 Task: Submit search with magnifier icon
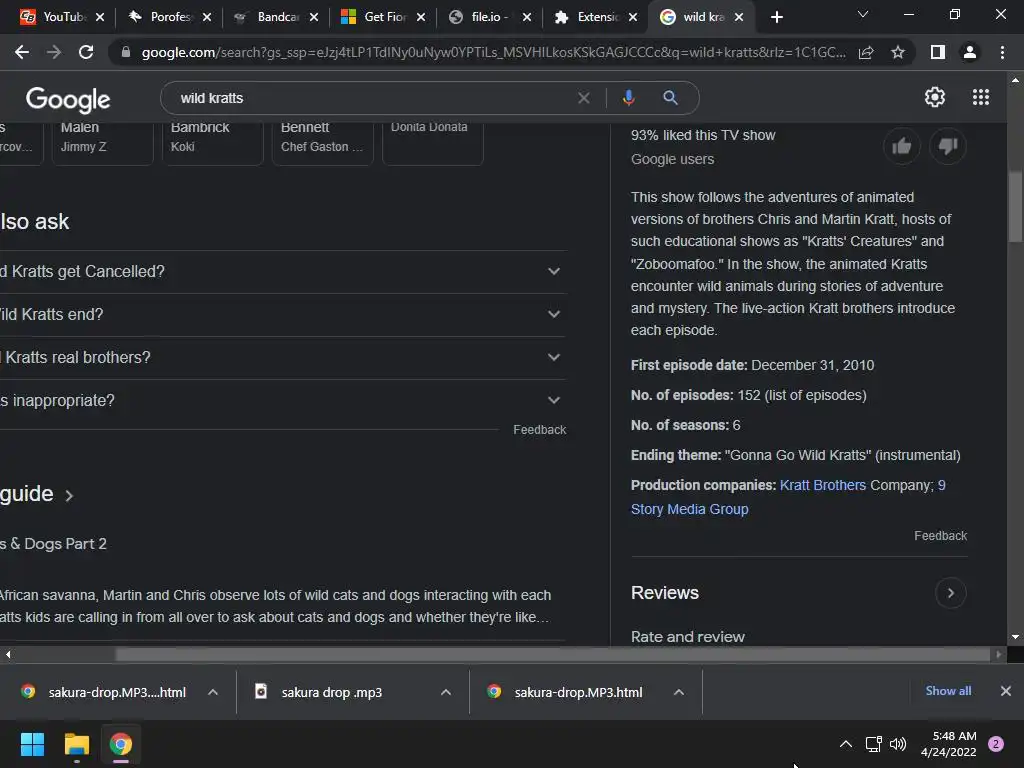(x=670, y=98)
